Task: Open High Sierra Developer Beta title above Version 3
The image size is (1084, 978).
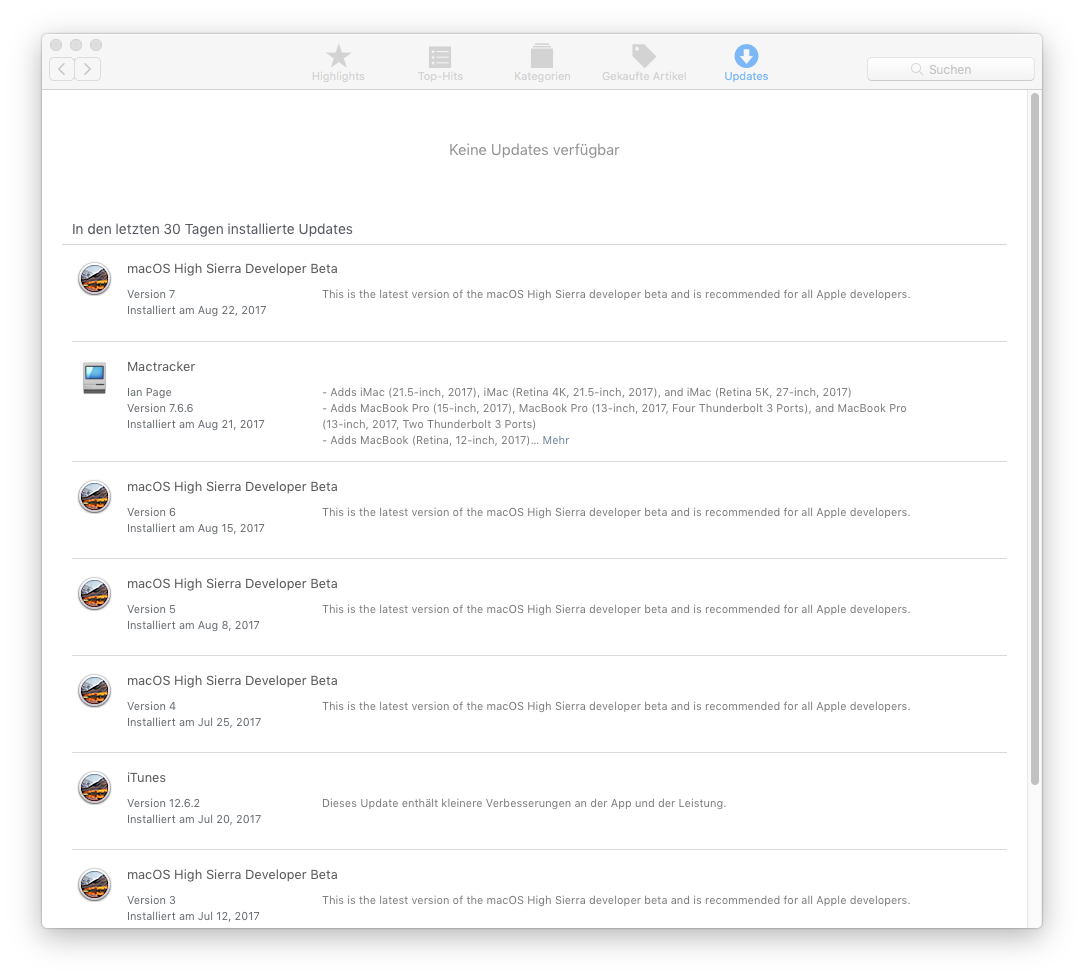Action: pos(232,874)
